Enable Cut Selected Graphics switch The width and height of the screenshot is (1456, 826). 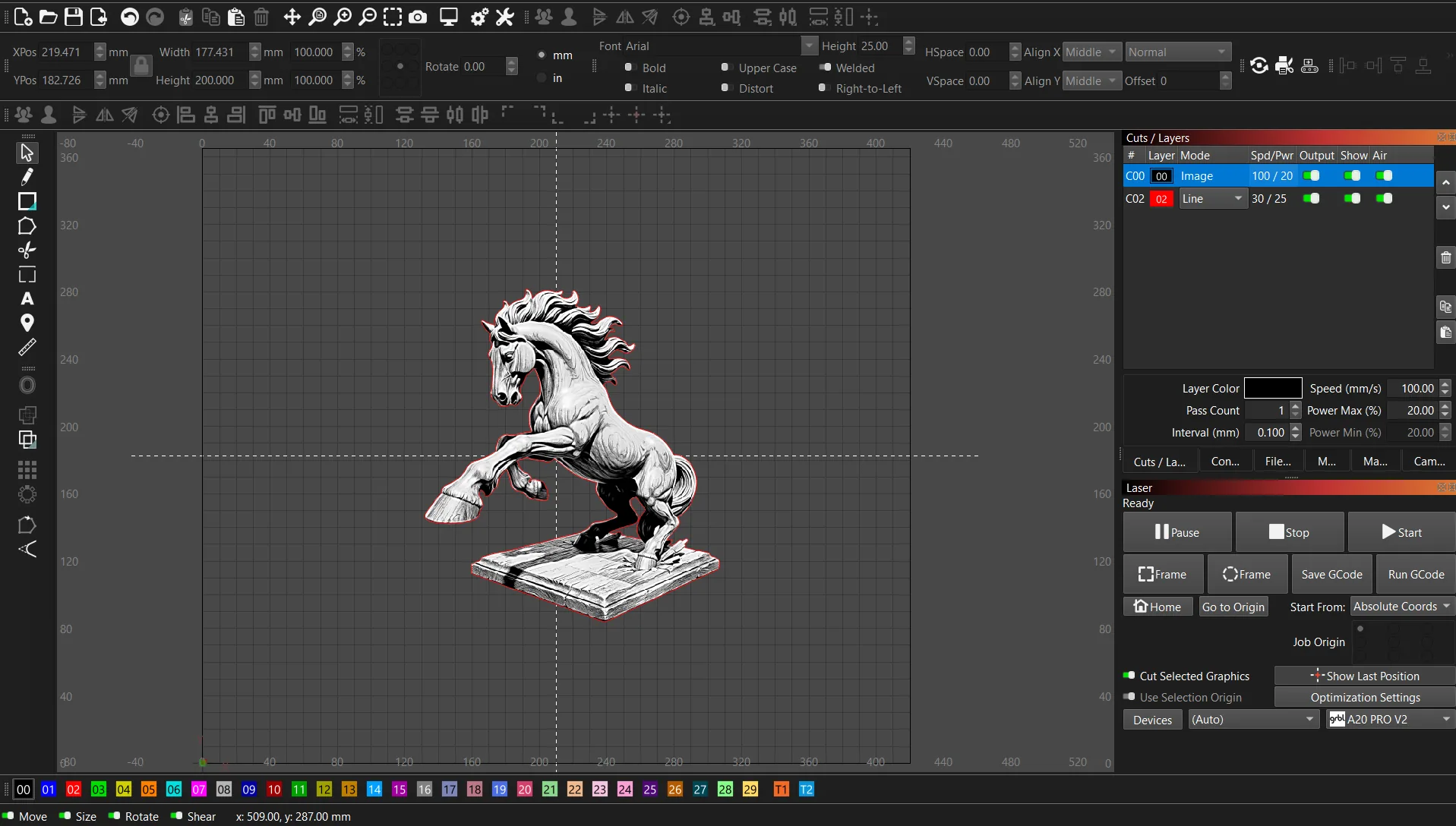pyautogui.click(x=1129, y=676)
